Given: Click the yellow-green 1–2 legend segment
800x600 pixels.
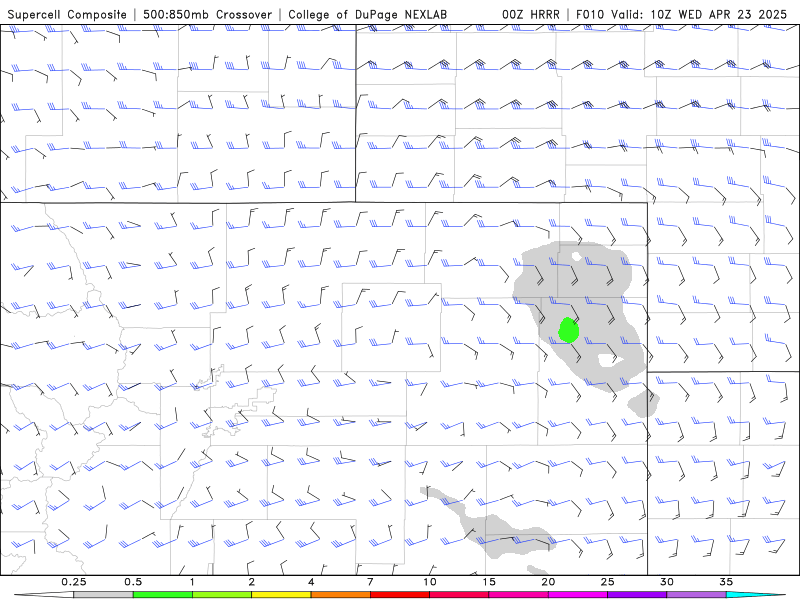Looking at the screenshot, I should (x=221, y=595).
